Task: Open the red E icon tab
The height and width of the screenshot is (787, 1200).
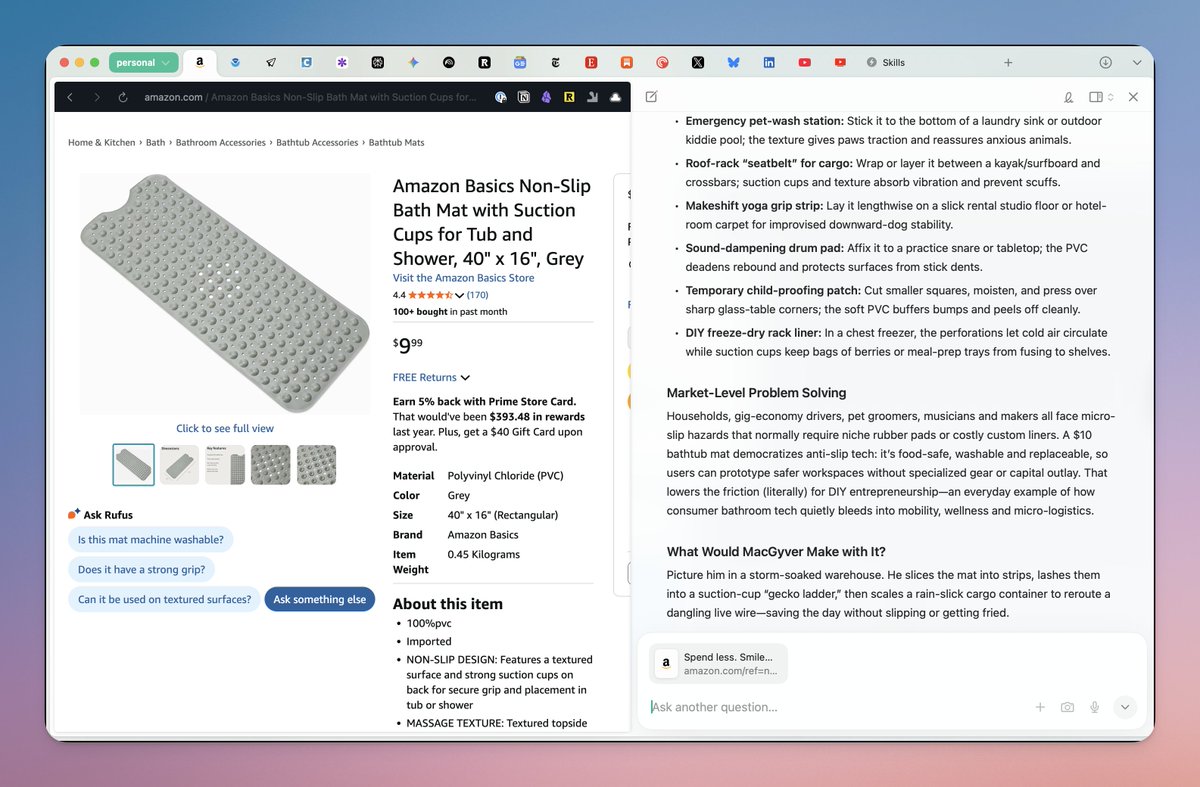Action: click(591, 62)
